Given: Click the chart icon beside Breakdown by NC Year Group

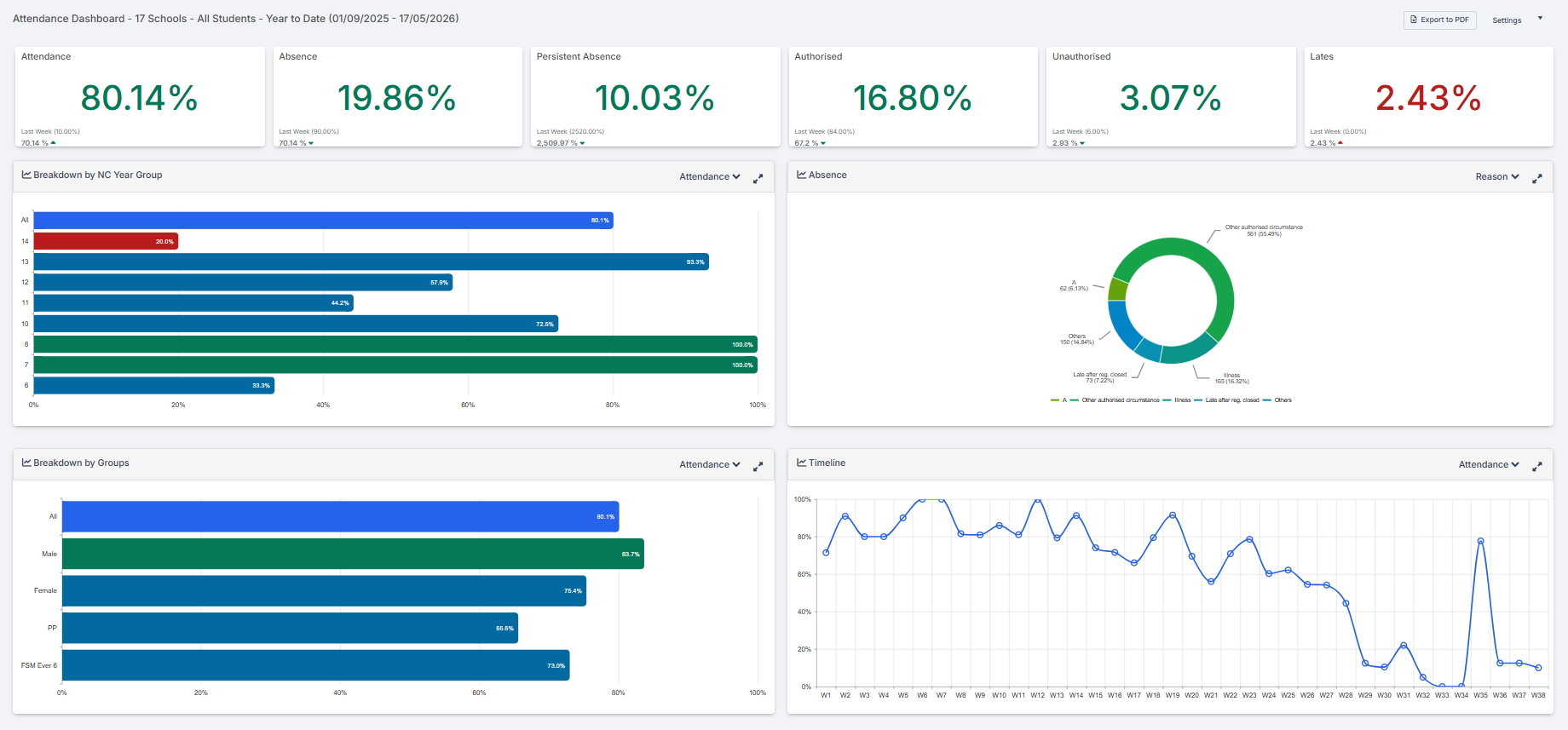Looking at the screenshot, I should 26,175.
